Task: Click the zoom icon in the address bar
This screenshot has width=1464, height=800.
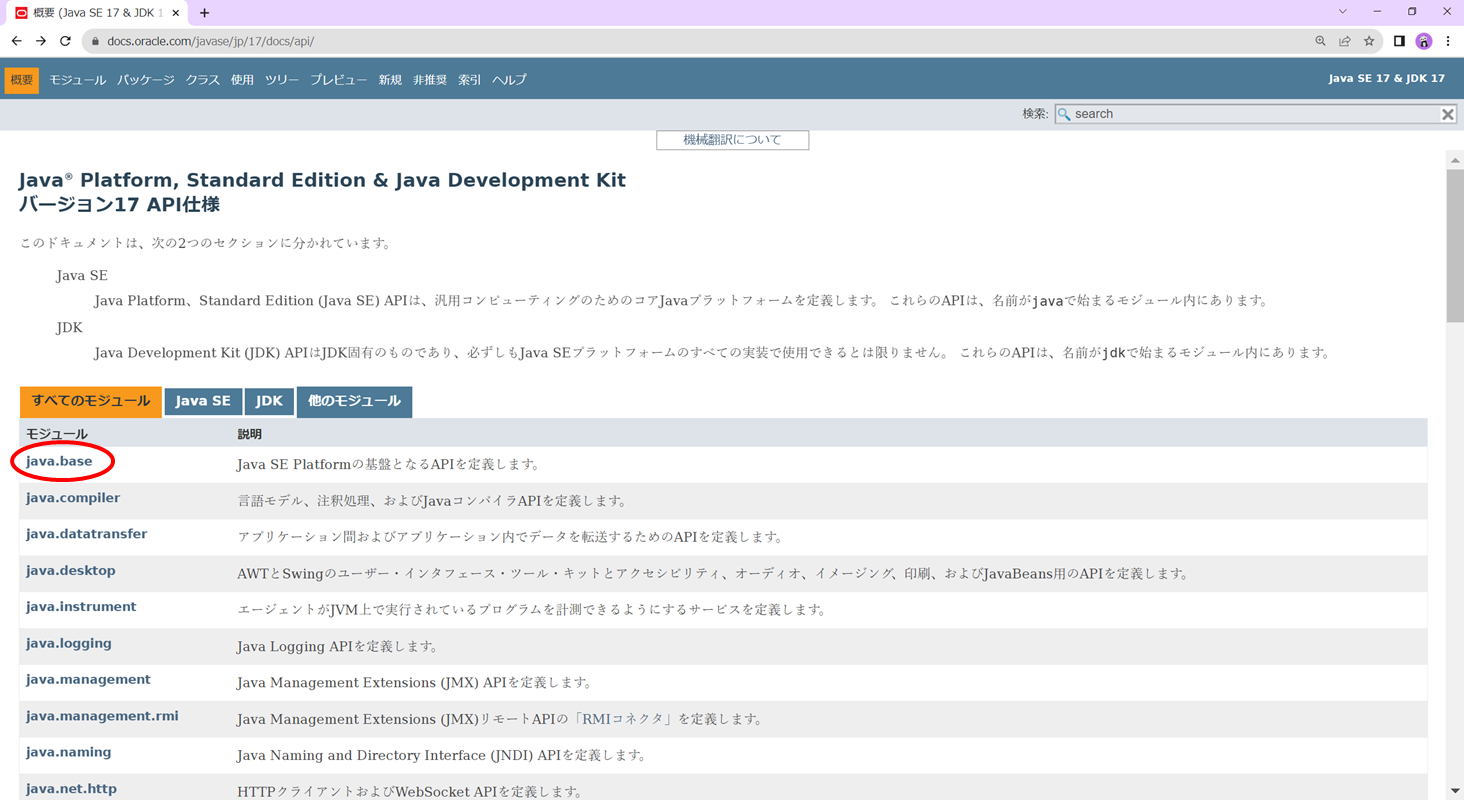Action: 1320,43
